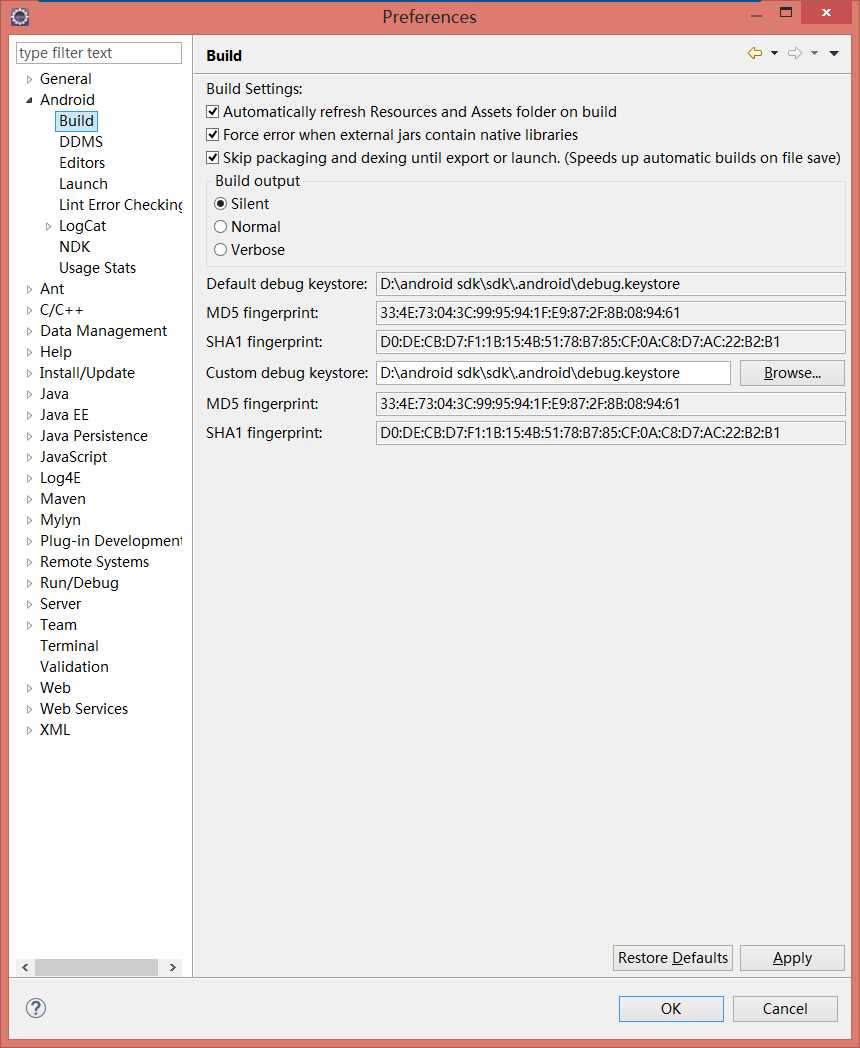Click the forward navigation arrow icon
The width and height of the screenshot is (860, 1048).
(795, 53)
